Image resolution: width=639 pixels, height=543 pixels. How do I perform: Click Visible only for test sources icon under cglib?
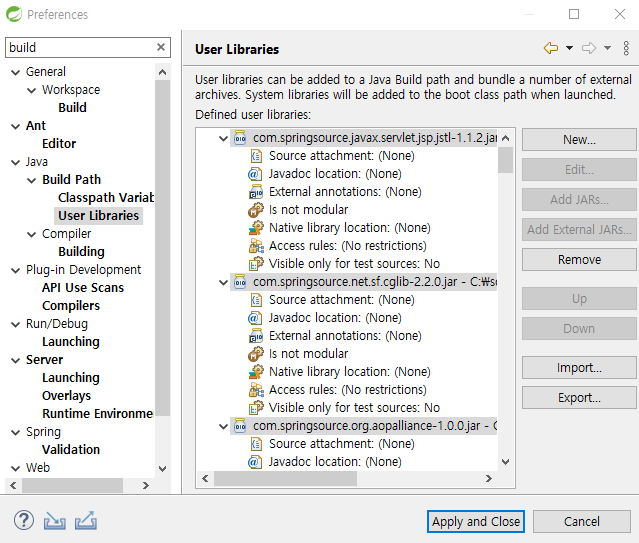pos(256,408)
